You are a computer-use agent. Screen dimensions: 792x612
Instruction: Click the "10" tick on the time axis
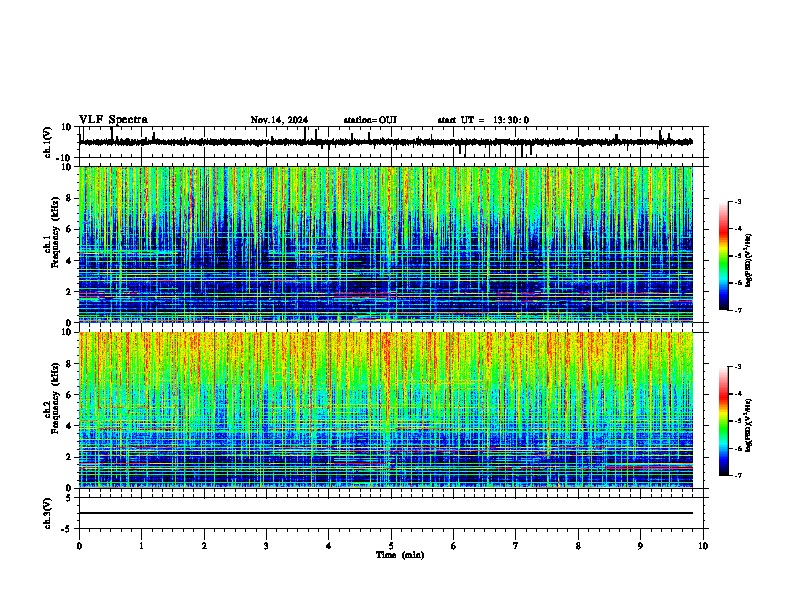(703, 546)
